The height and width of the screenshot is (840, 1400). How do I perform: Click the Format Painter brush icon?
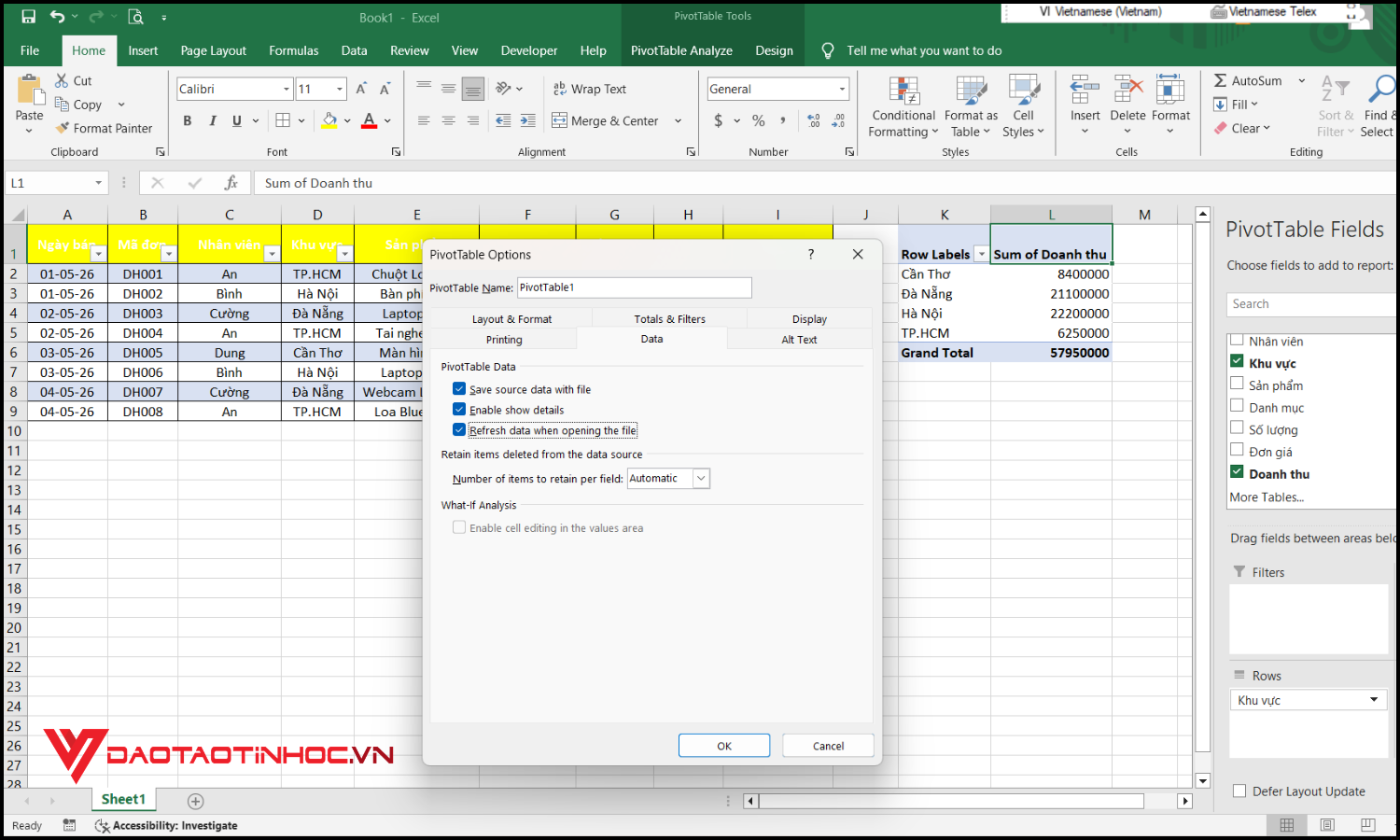tap(63, 128)
